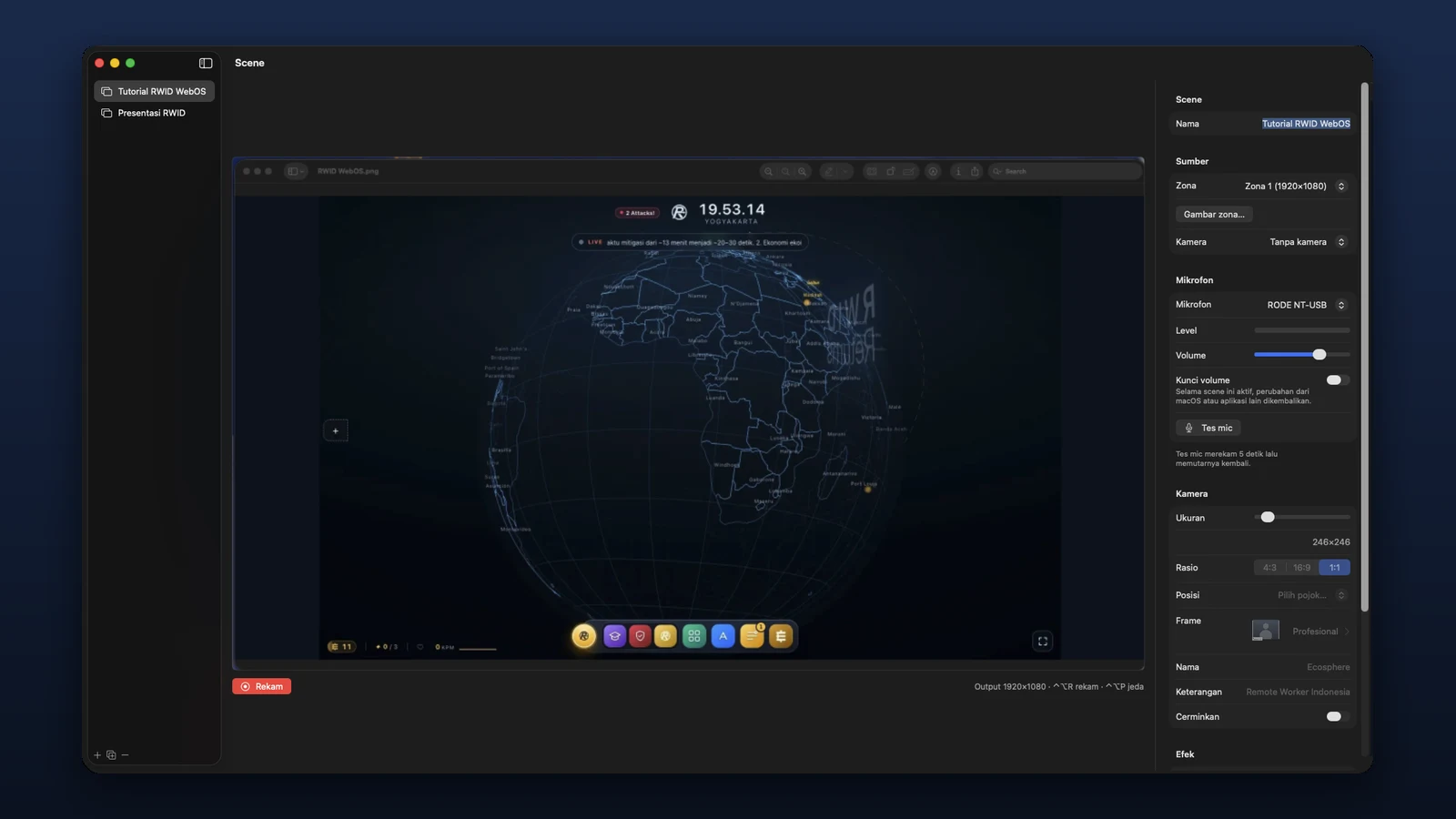The width and height of the screenshot is (1456, 819).
Task: Click the camera Nama field, Ecosphere
Action: (x=1328, y=667)
